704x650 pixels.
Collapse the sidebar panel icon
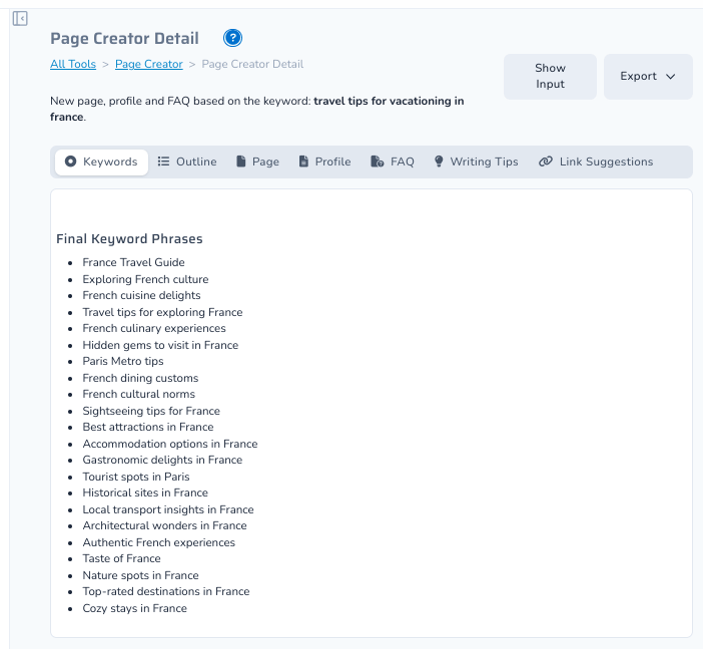pos(20,18)
